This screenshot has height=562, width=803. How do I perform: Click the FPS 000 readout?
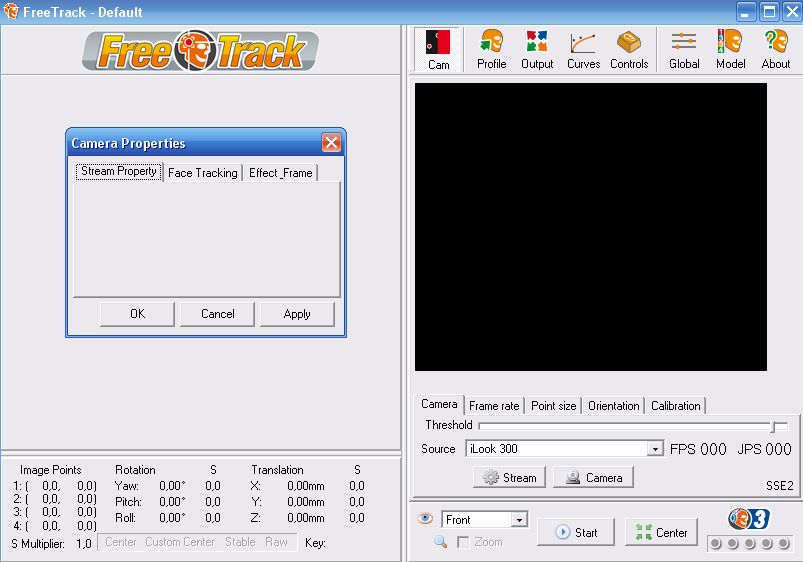[698, 449]
